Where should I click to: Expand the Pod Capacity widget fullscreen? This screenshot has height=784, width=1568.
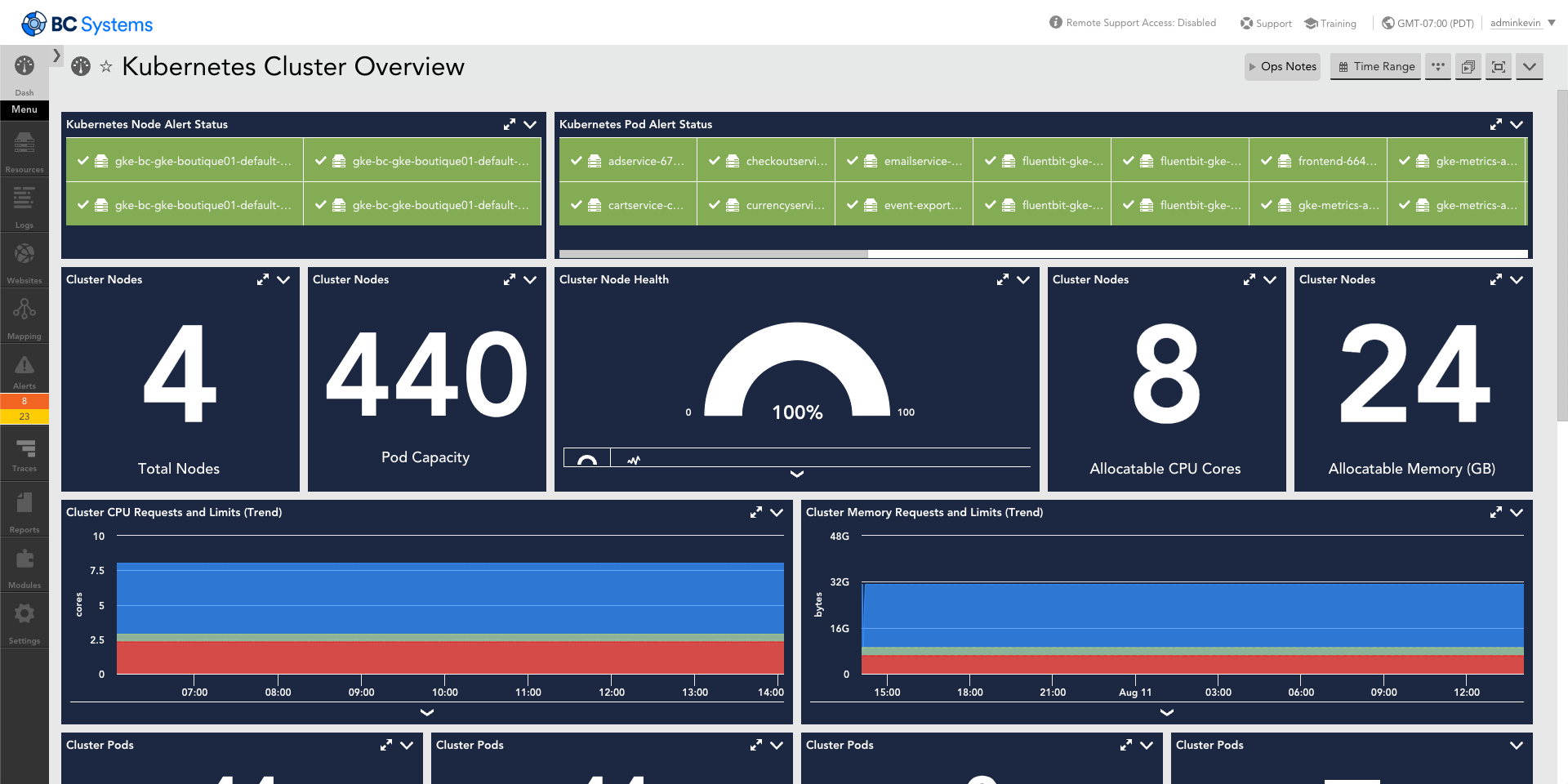pyautogui.click(x=510, y=279)
